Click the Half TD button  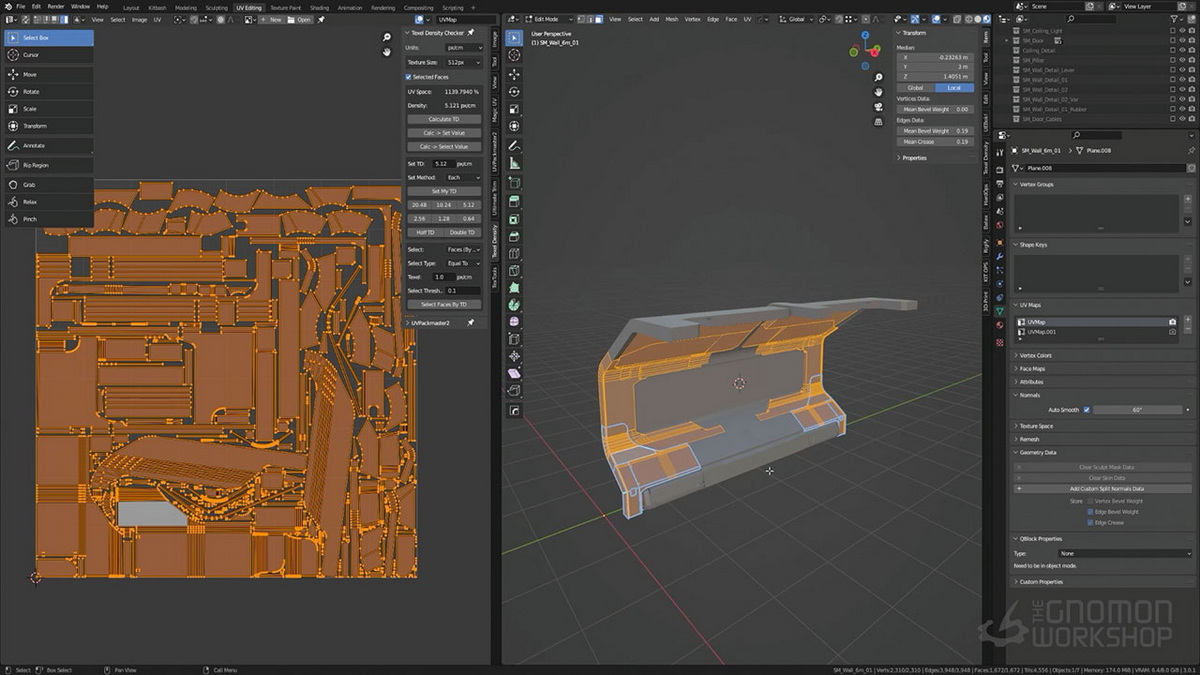tap(425, 232)
